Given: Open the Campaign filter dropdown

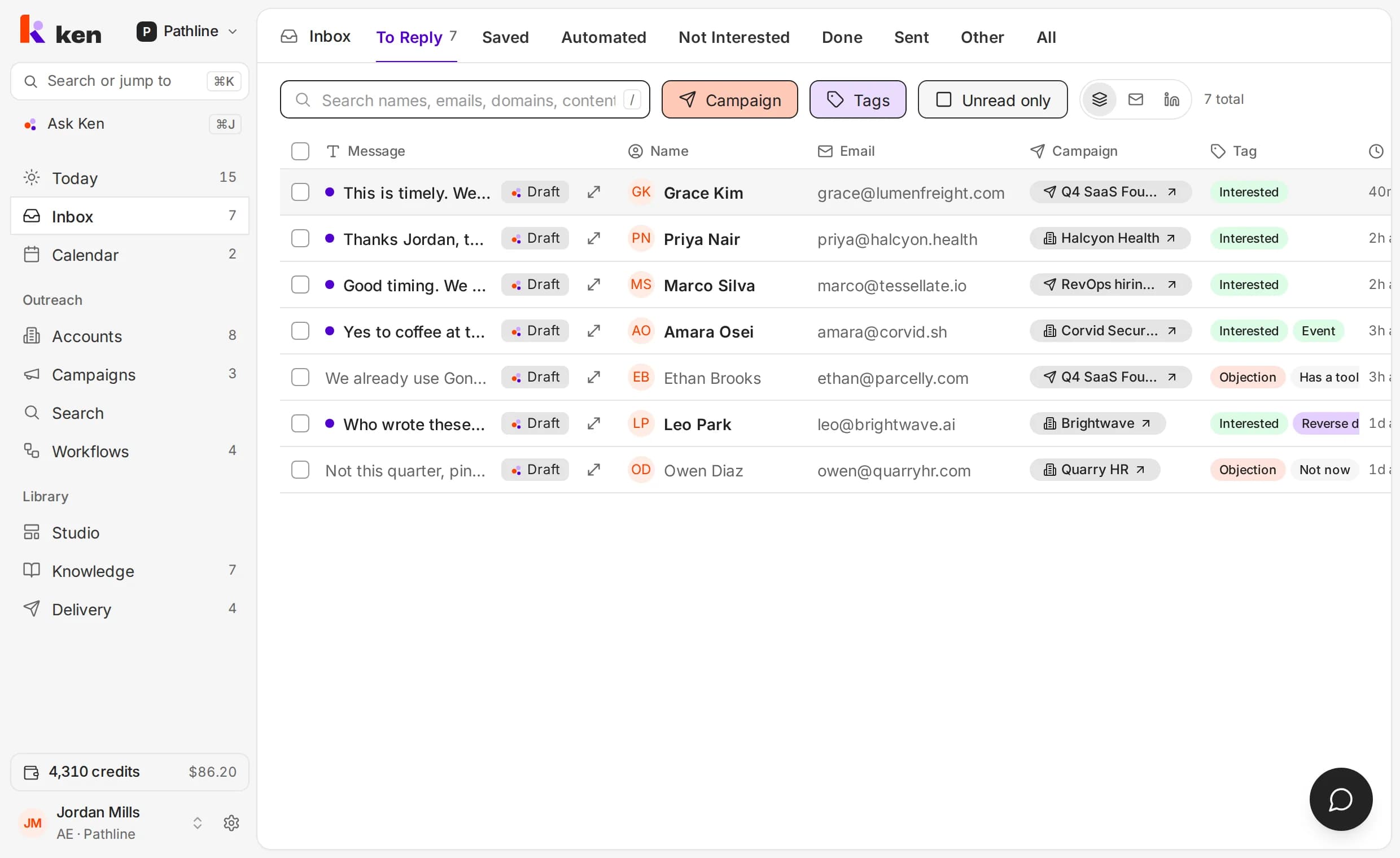Looking at the screenshot, I should [x=729, y=99].
